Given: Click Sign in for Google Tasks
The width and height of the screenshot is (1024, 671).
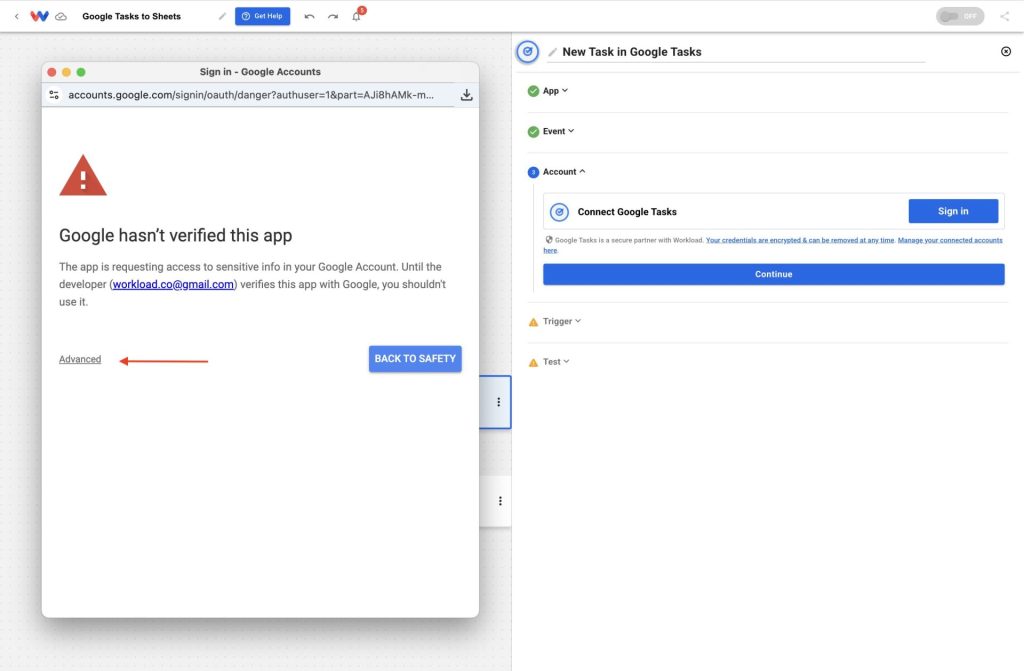Looking at the screenshot, I should [x=953, y=211].
